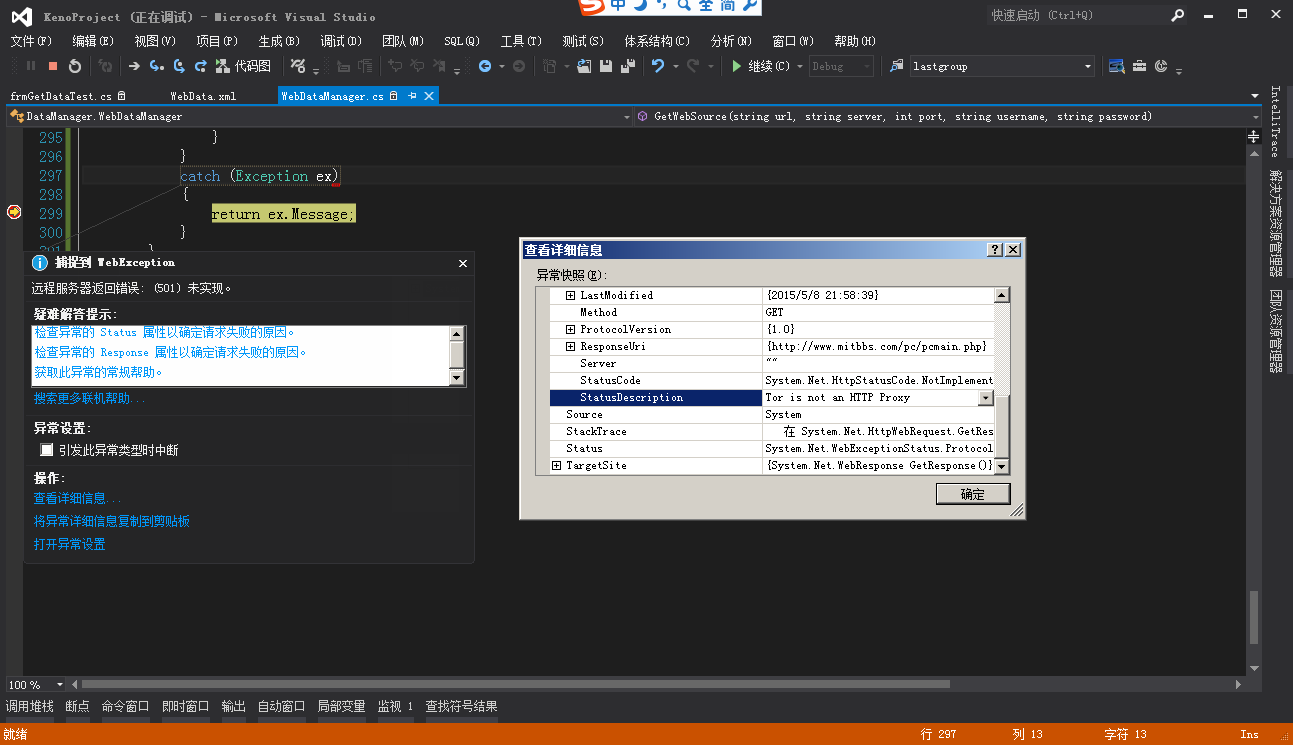
Task: Expand the ResponseUri property row
Action: point(571,347)
